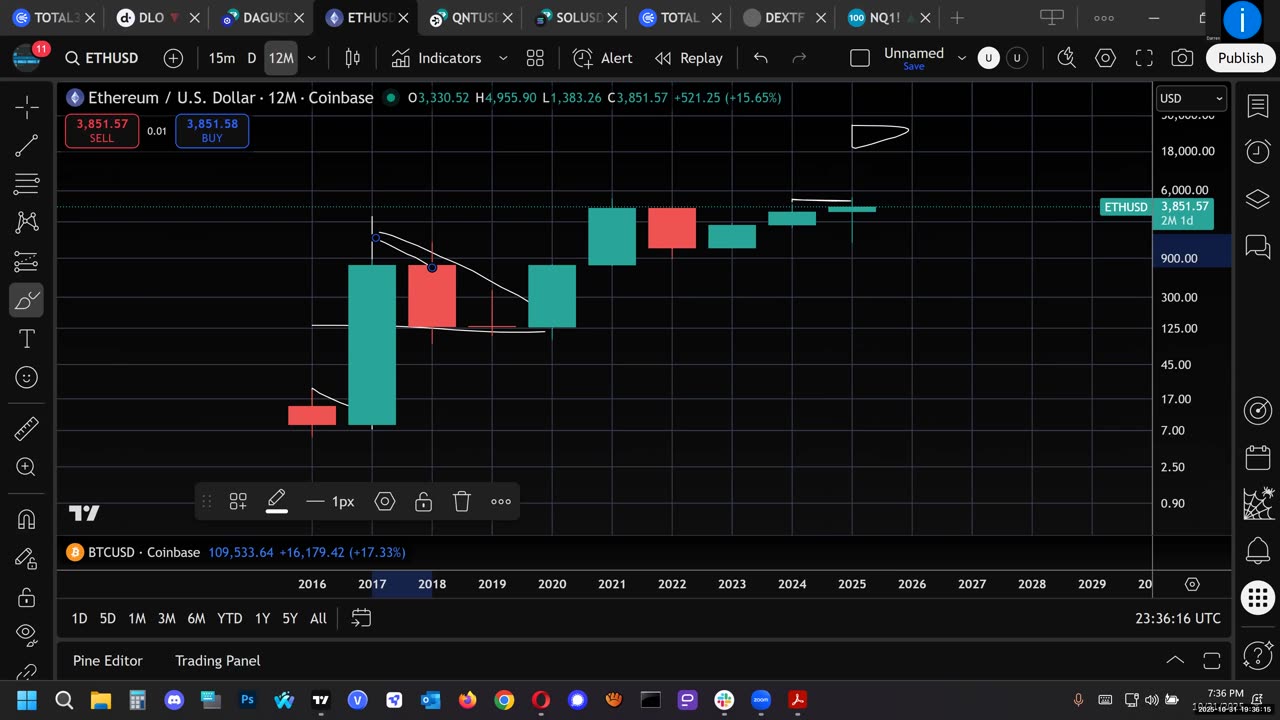Click the blue BUY 3,851.58 button

click(x=212, y=131)
